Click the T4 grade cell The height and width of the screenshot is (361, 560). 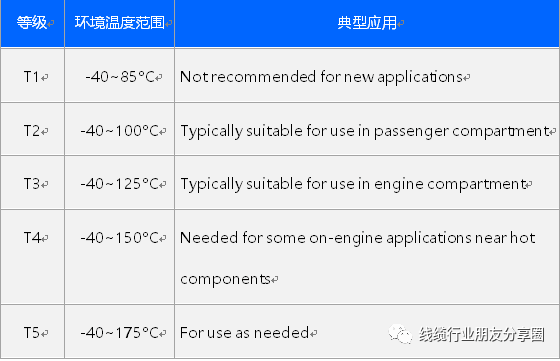pos(32,257)
